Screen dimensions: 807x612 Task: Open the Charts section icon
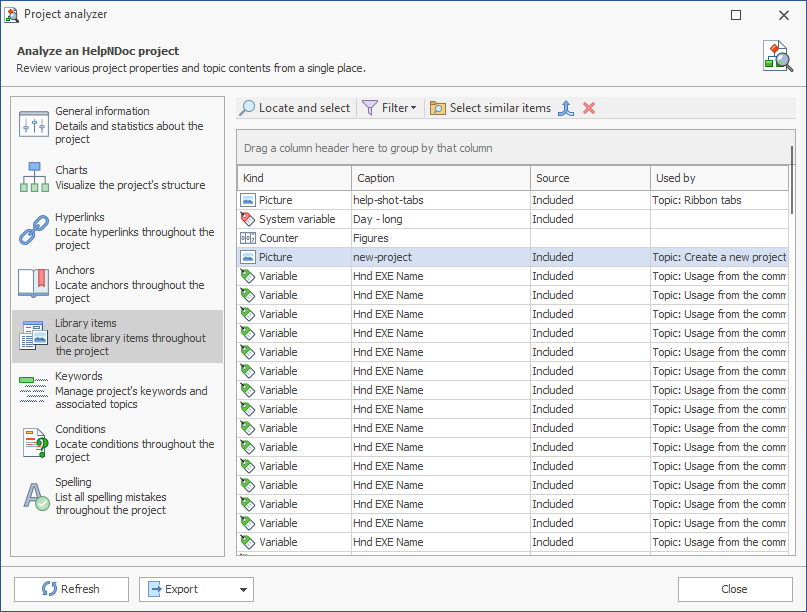point(34,178)
